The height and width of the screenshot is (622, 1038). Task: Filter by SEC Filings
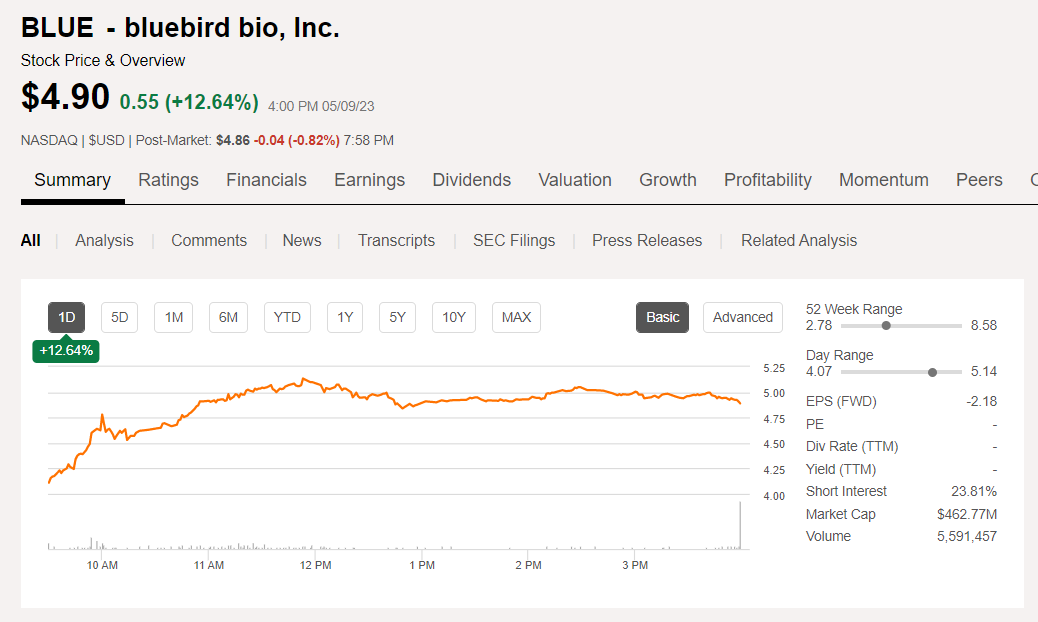tap(514, 240)
